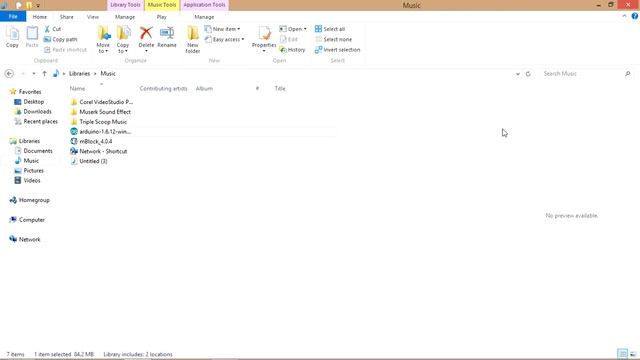640x360 pixels.
Task: Switch to details view icon in status bar
Action: click(622, 354)
